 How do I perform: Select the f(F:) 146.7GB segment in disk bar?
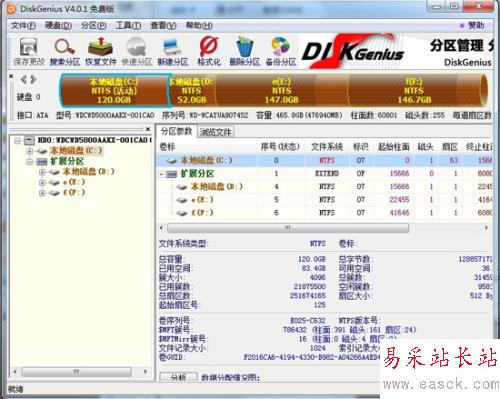point(414,91)
